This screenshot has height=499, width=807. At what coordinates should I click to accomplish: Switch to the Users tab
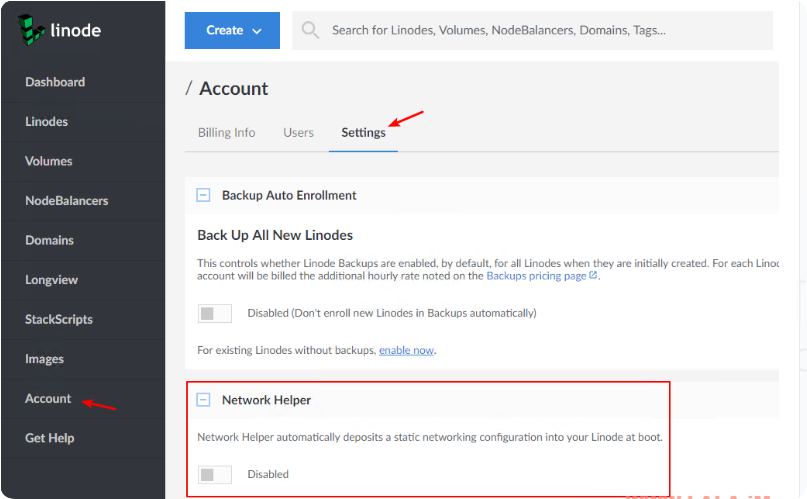[x=298, y=133]
